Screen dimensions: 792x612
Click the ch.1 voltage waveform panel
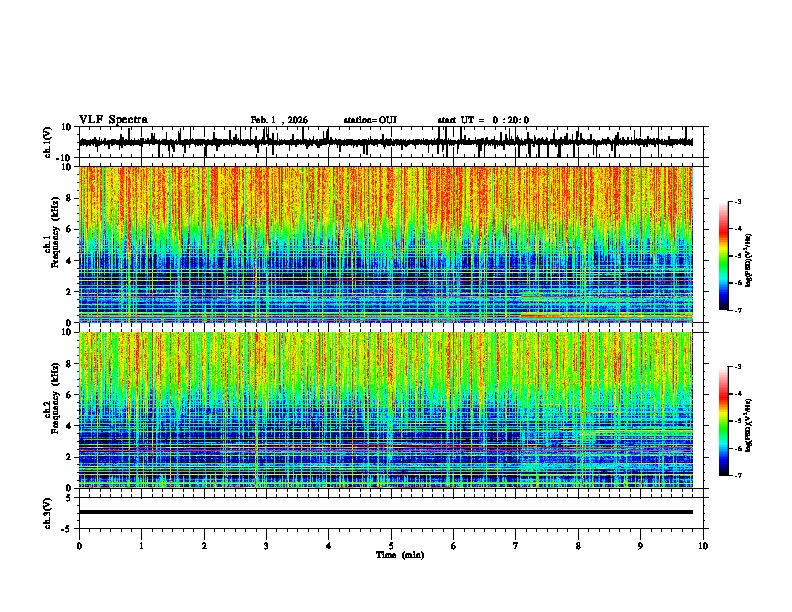(390, 142)
